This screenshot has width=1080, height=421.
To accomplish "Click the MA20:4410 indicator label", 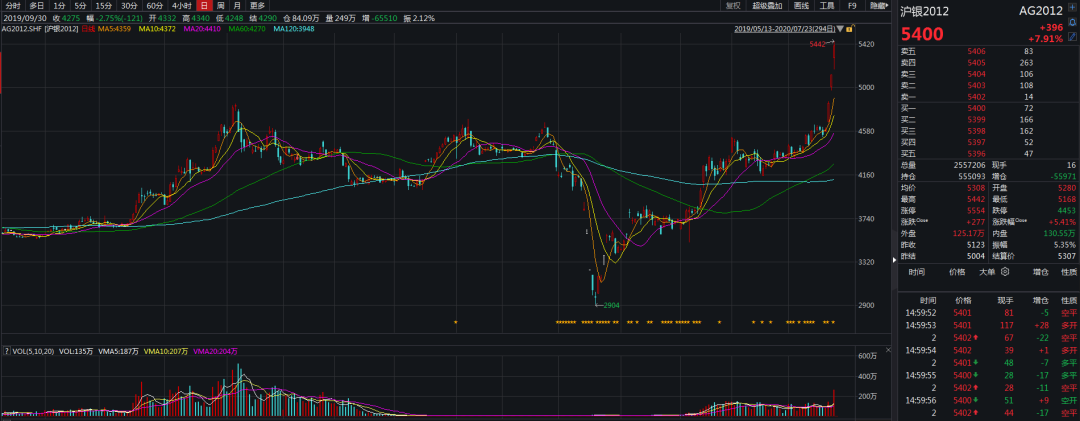I will tap(202, 29).
